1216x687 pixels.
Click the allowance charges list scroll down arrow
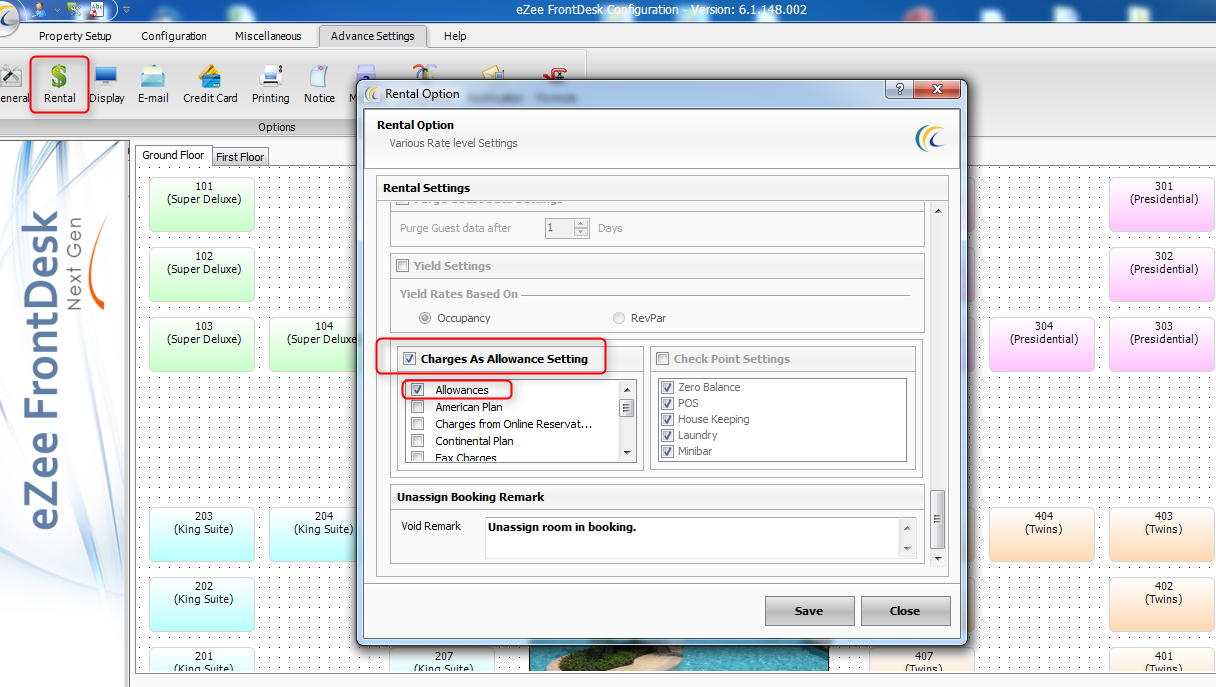(627, 453)
